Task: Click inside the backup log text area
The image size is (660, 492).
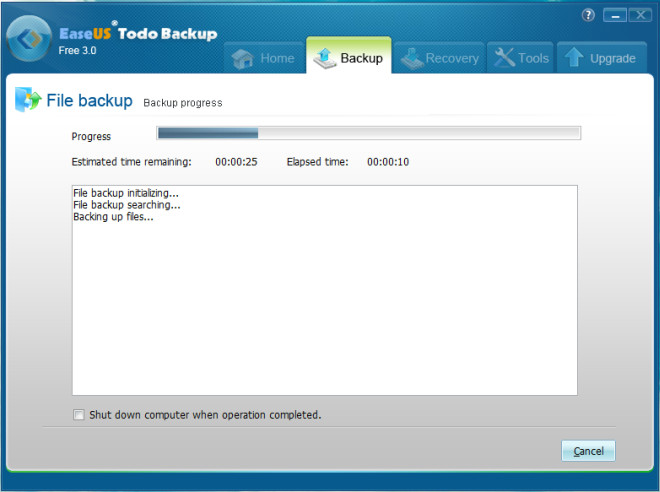Action: [325, 290]
